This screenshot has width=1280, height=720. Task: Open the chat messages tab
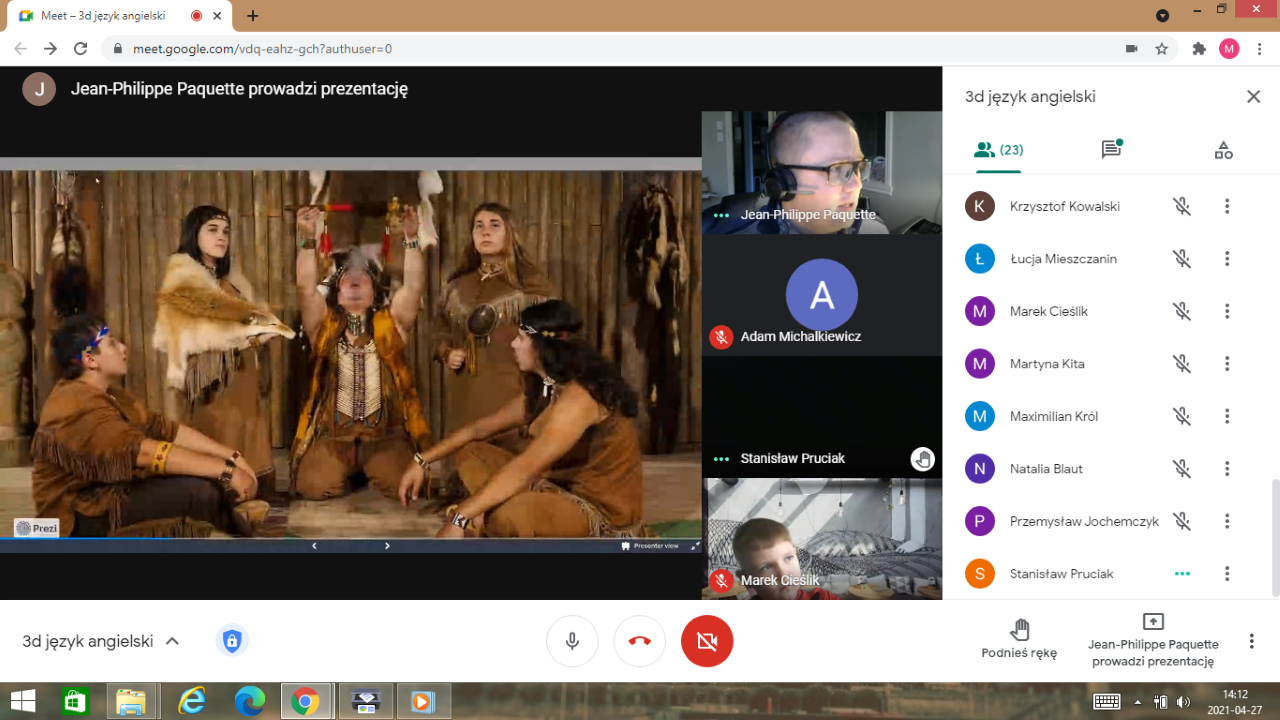[1110, 150]
